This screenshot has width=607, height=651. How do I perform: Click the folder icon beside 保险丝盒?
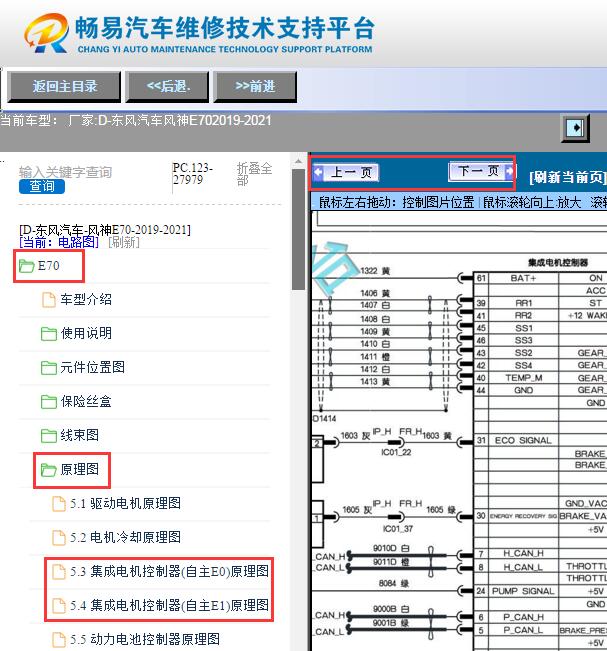[x=49, y=401]
